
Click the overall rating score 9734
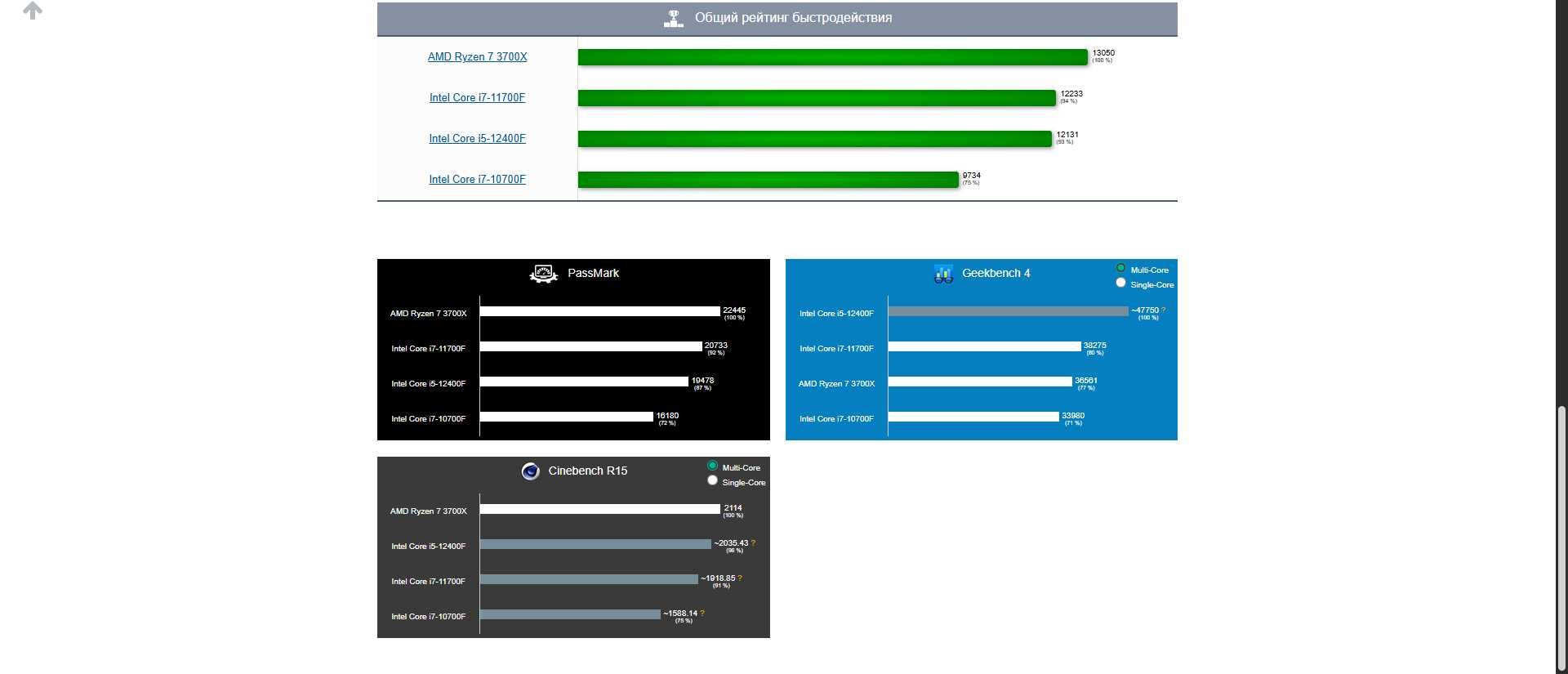(972, 176)
